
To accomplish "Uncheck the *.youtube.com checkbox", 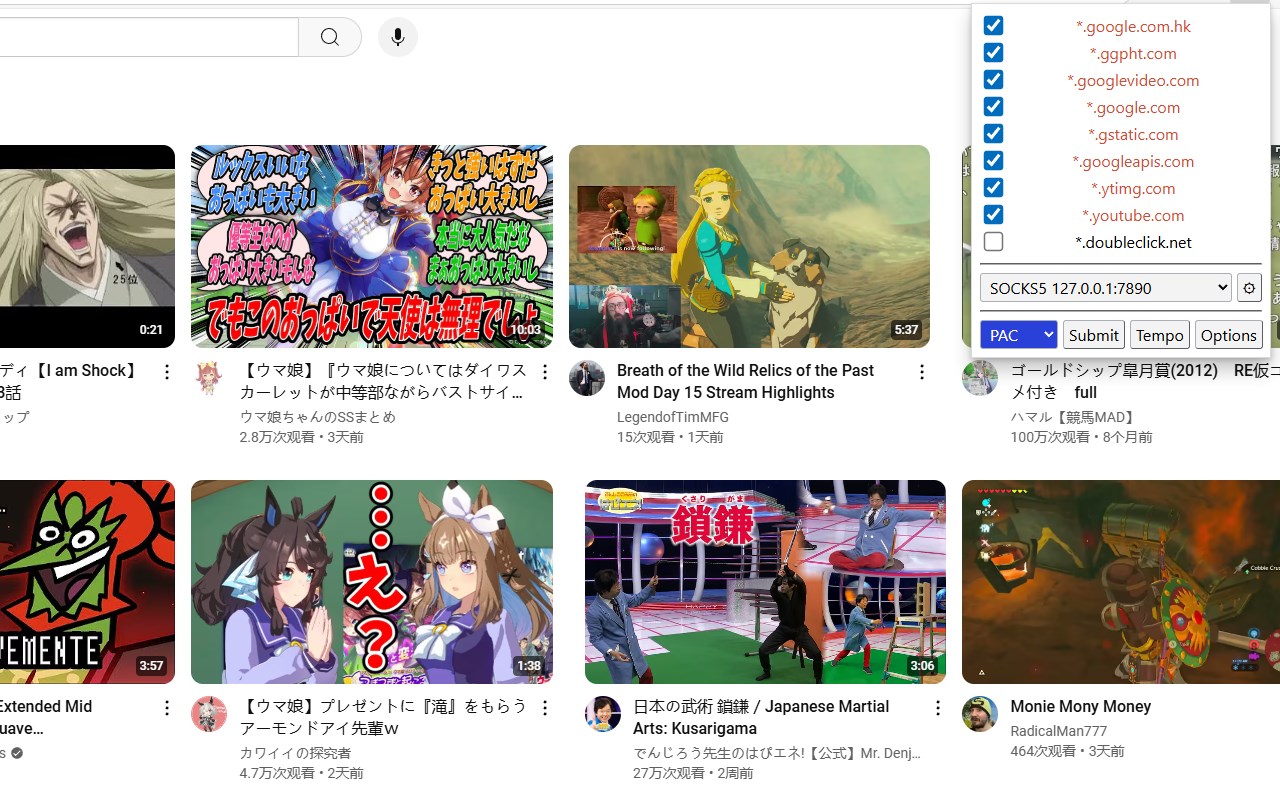I will click(x=993, y=214).
